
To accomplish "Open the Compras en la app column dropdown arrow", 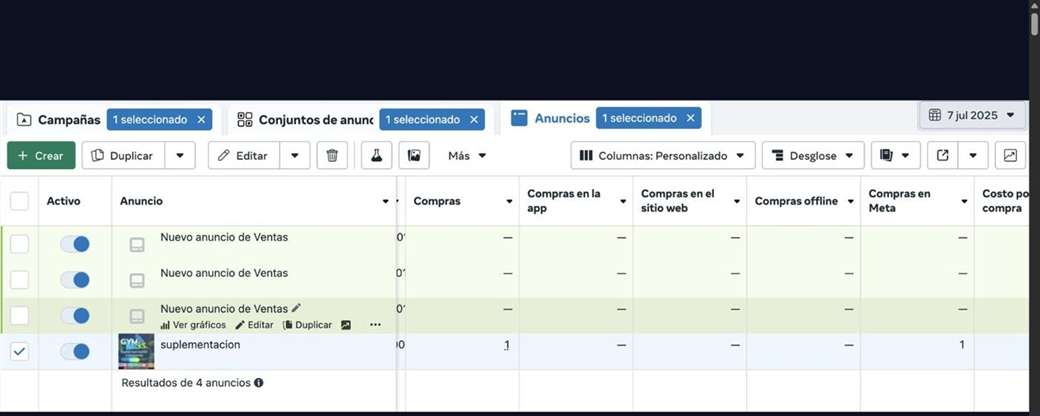I will (x=623, y=201).
